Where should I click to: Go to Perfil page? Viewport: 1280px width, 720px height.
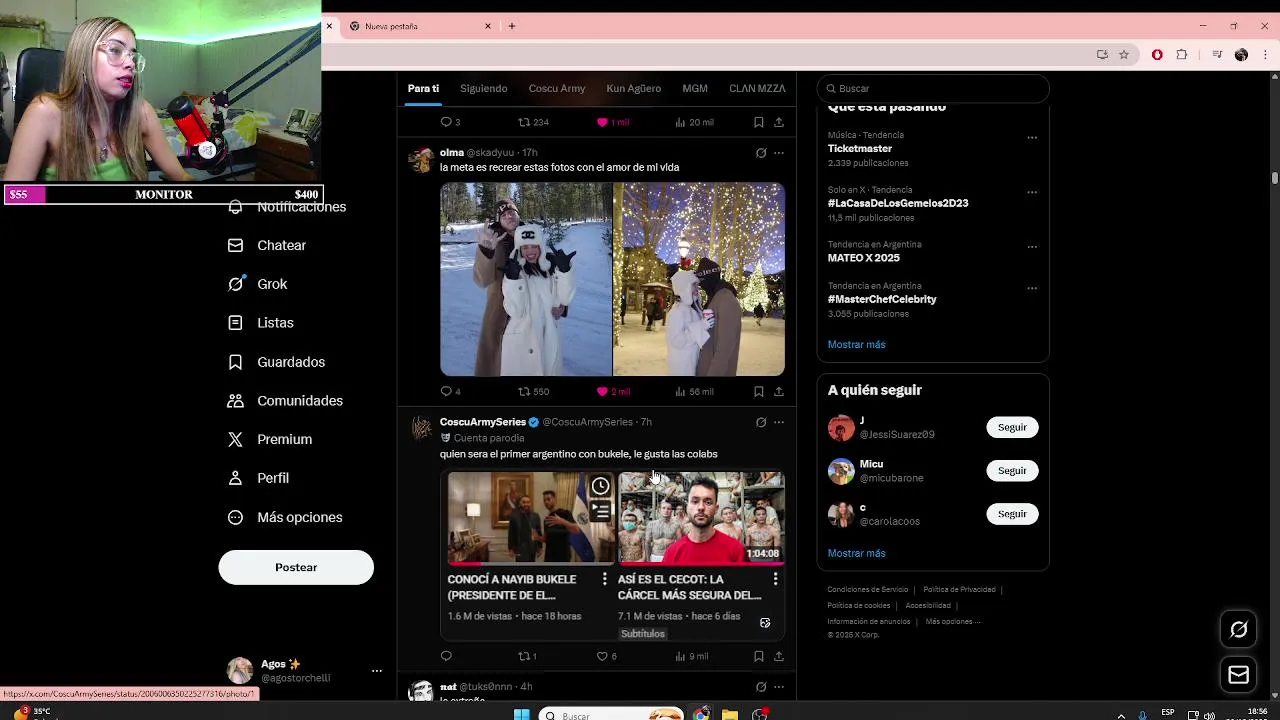pyautogui.click(x=258, y=478)
